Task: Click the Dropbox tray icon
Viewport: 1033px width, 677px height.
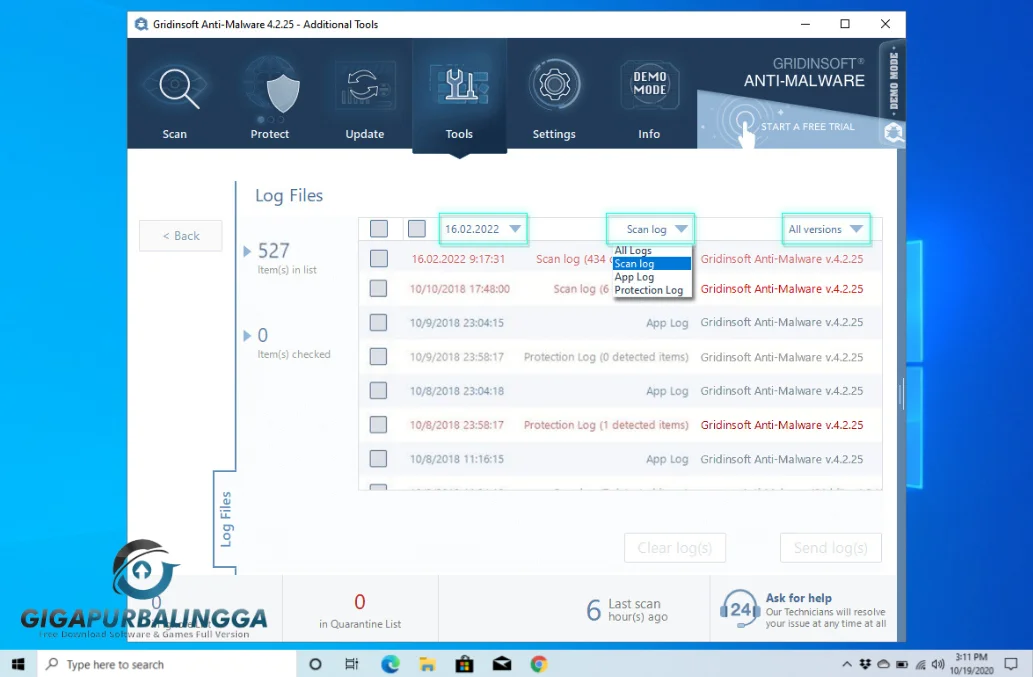Action: [865, 664]
